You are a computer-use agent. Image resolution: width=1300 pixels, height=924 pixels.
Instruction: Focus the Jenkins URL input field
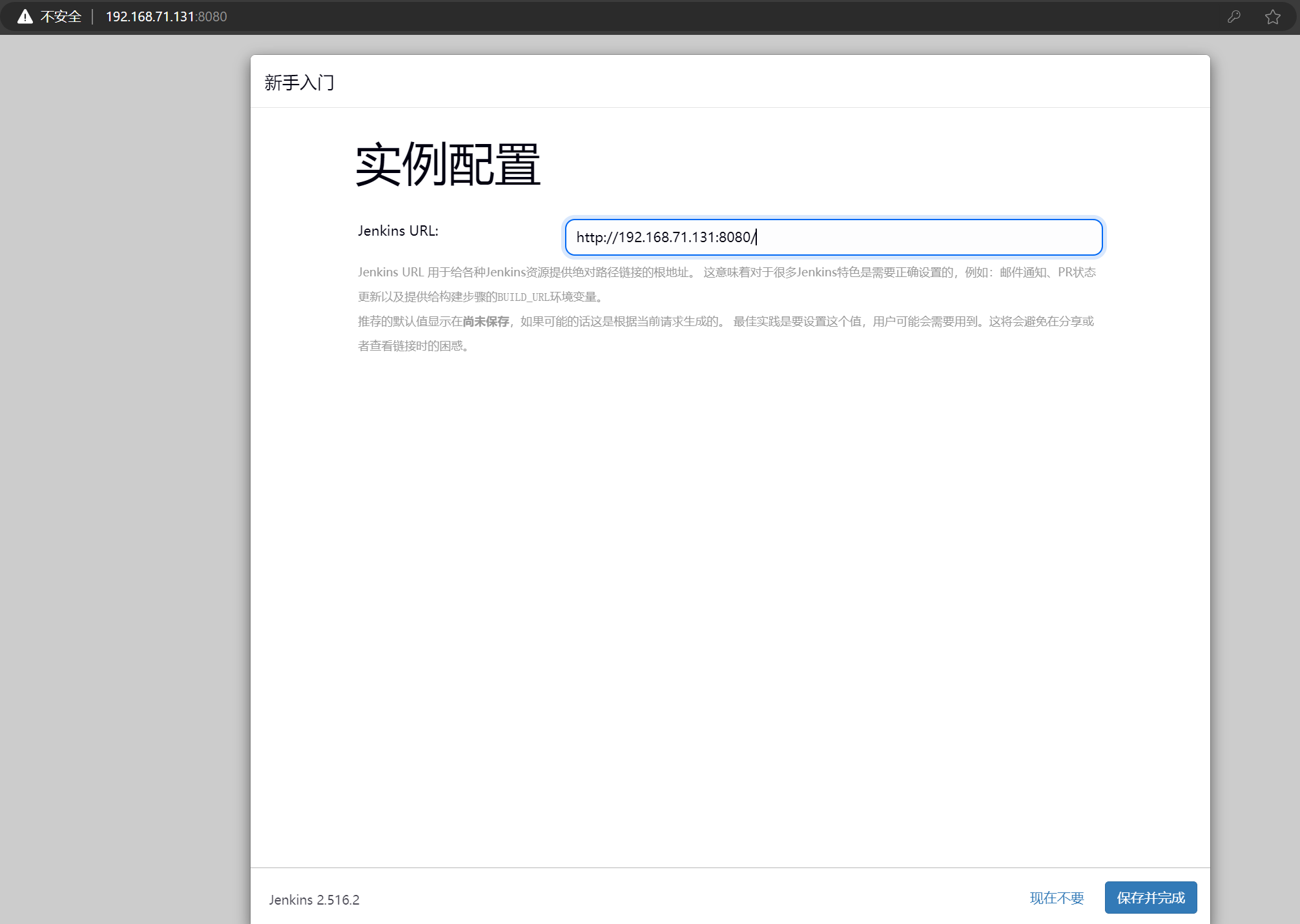(833, 237)
